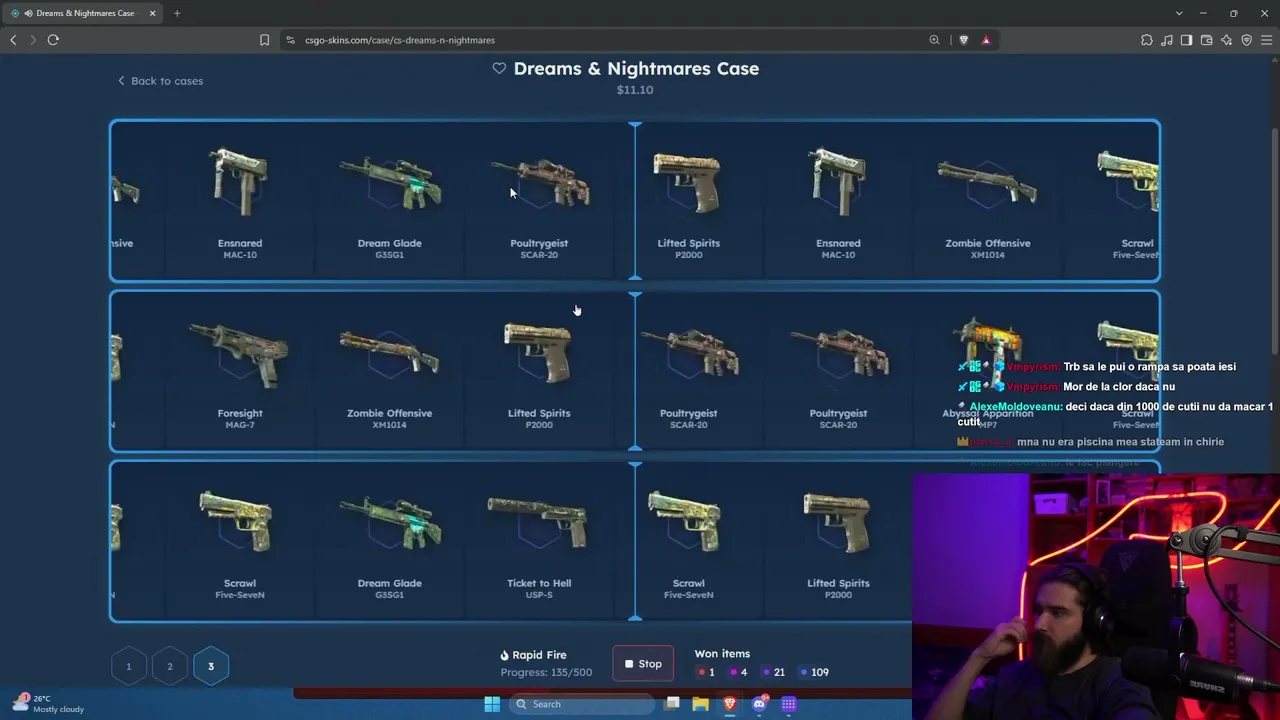Viewport: 1280px width, 720px height.
Task: Select Scrawl Five-SeveN right of Ticket to Hell
Action: click(688, 541)
